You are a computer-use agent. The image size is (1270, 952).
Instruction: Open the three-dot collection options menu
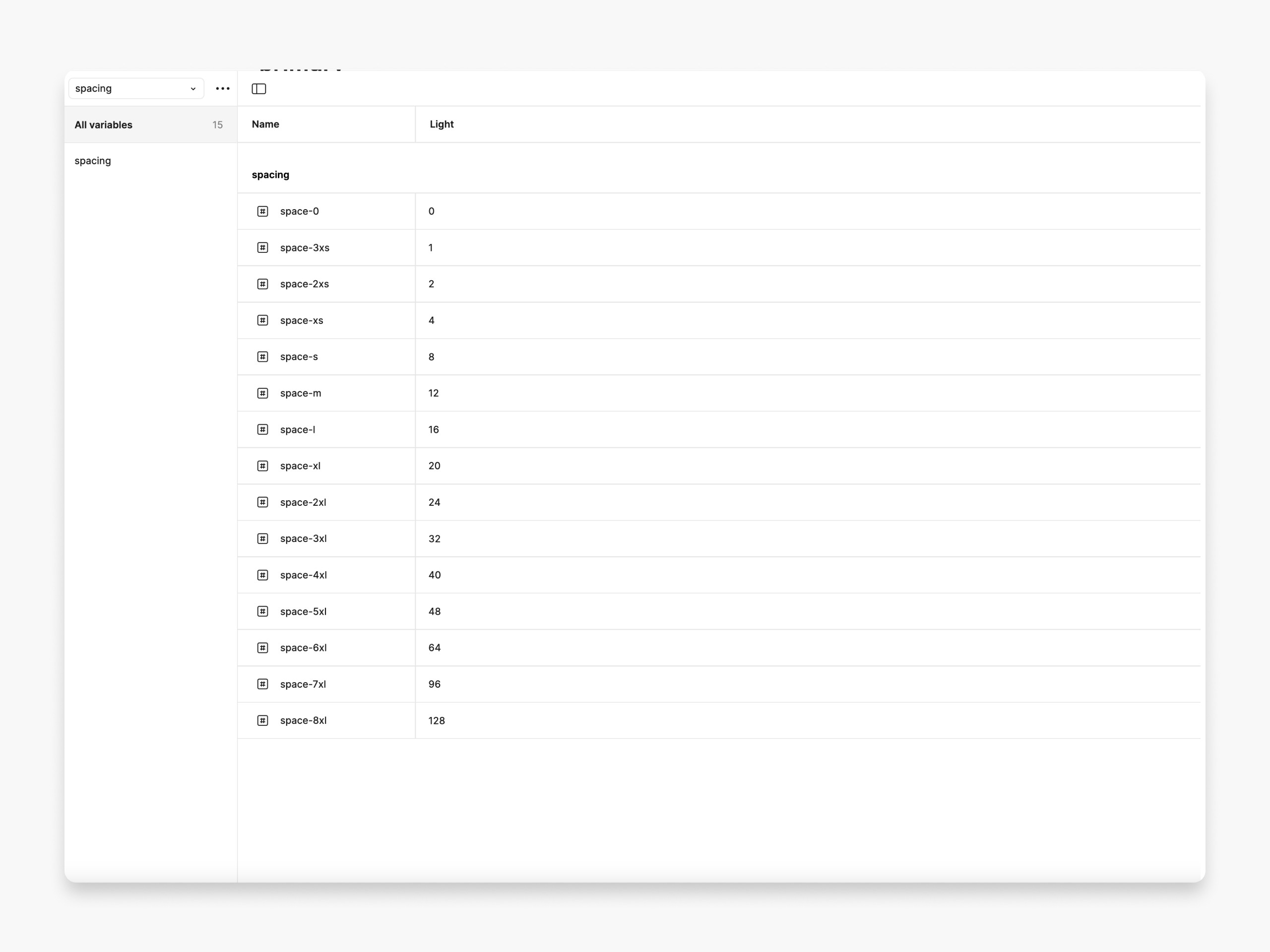(223, 88)
